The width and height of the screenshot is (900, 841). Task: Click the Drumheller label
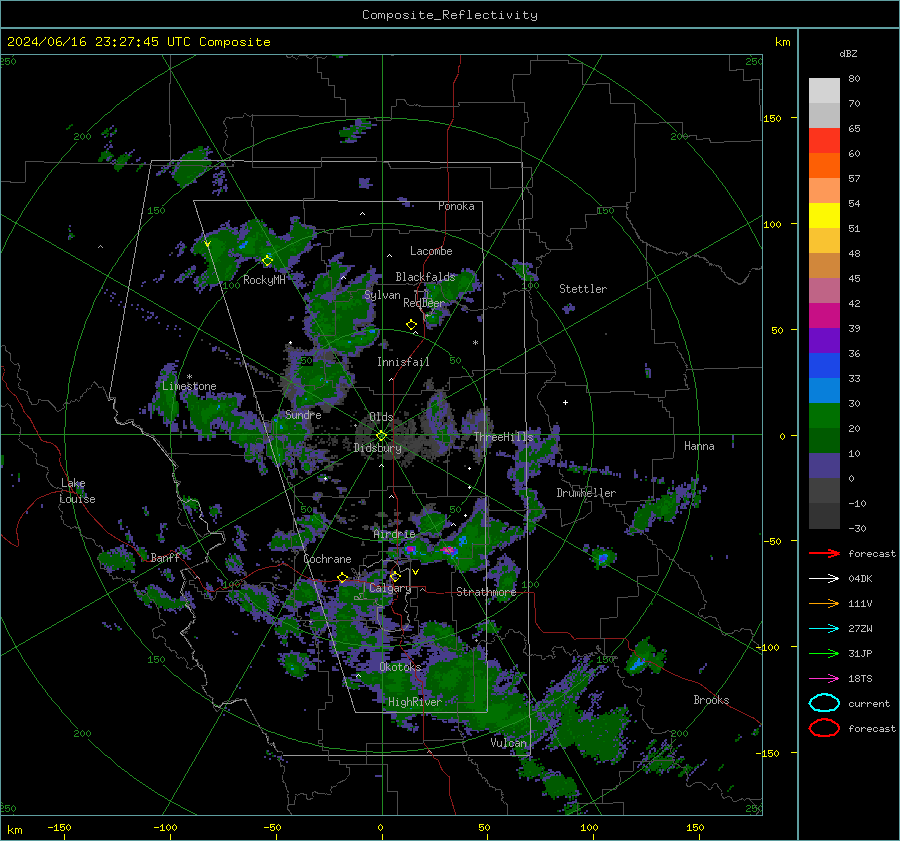click(586, 493)
